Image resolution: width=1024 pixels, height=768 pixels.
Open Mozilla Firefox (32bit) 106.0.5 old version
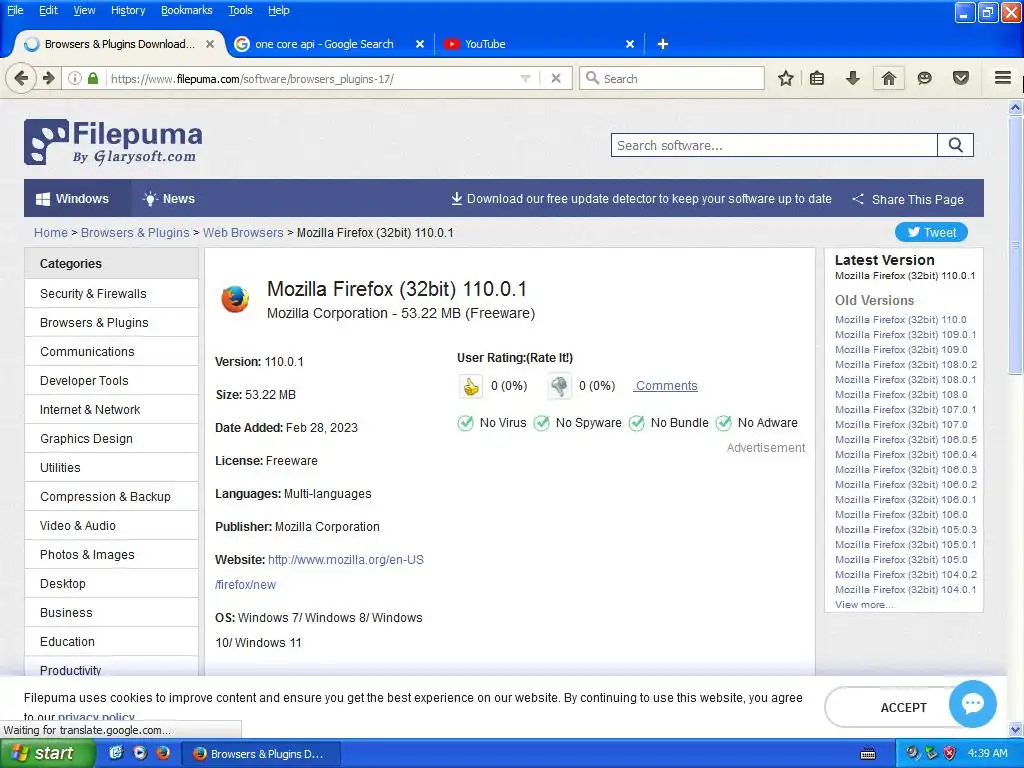tap(905, 440)
